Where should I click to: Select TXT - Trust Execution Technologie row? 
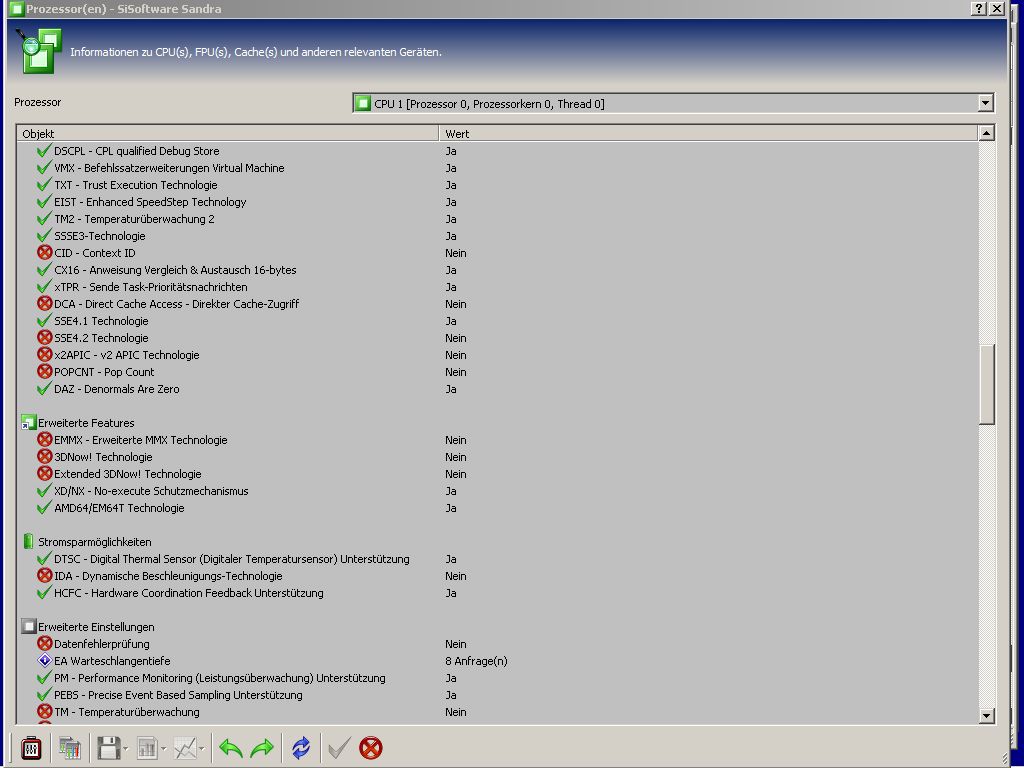click(x=136, y=185)
